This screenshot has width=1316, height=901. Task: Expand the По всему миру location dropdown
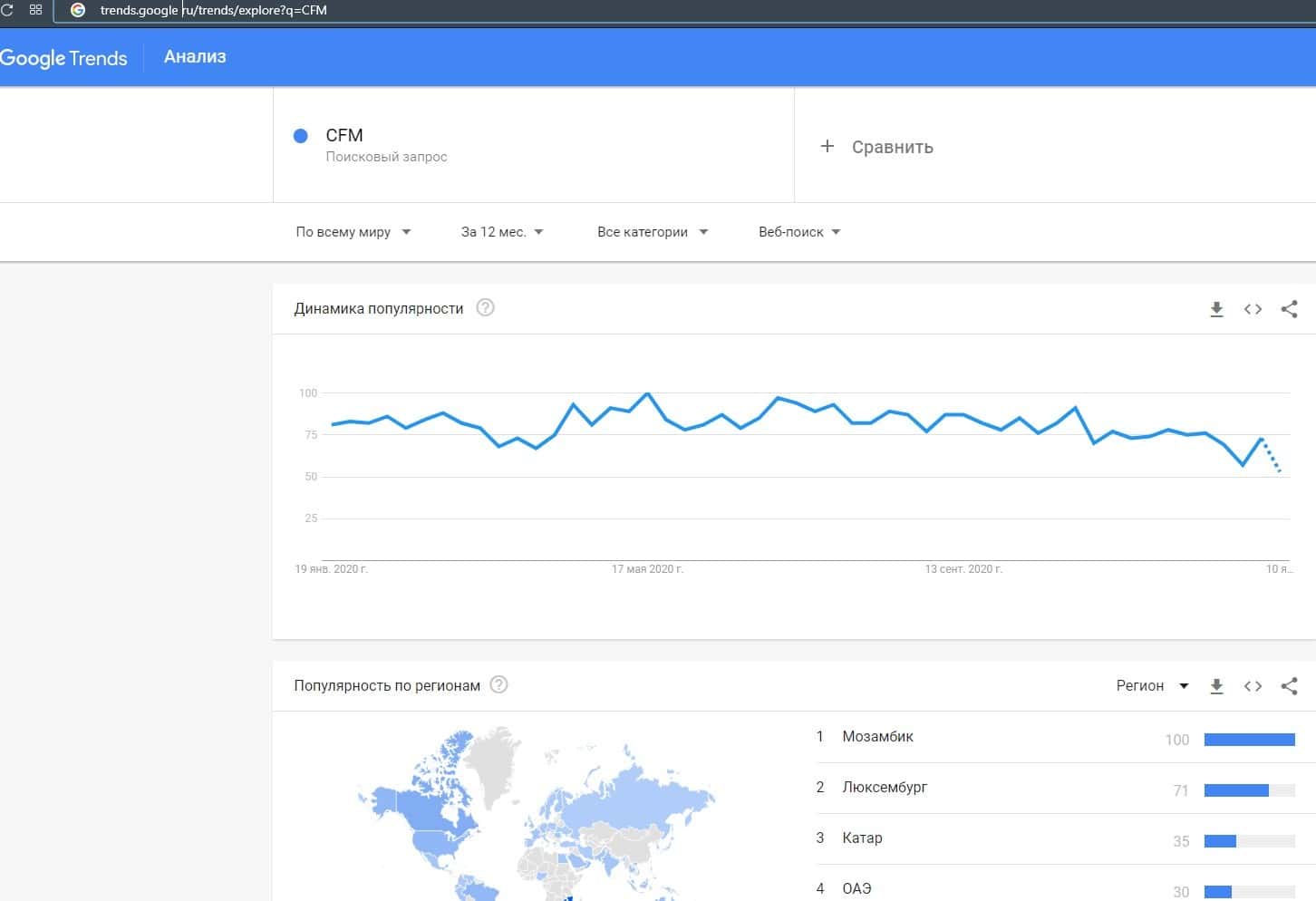tap(353, 232)
